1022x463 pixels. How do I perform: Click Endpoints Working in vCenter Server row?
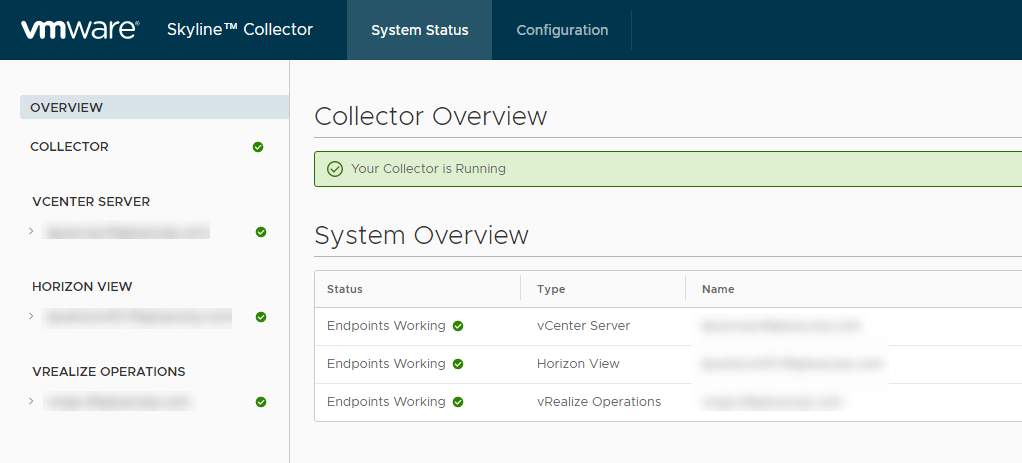tap(387, 325)
